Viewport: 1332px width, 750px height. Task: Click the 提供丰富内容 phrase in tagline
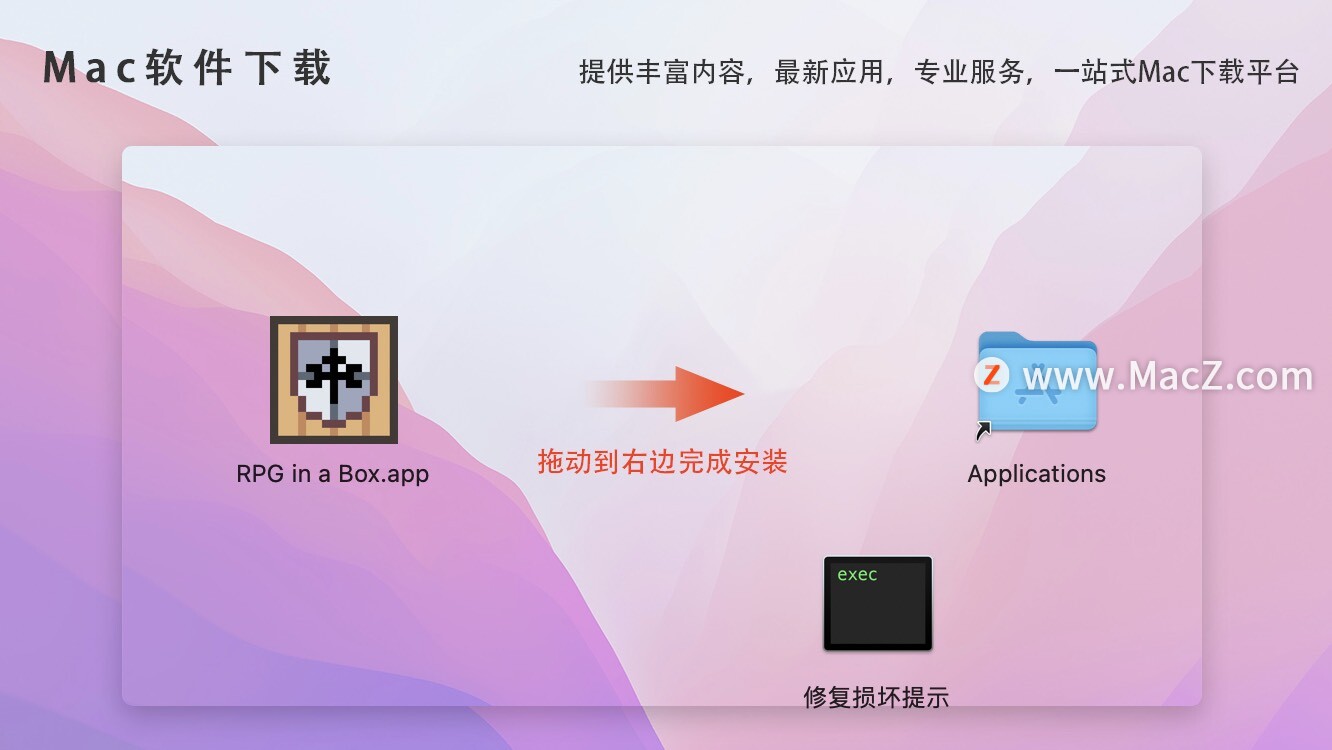(662, 72)
